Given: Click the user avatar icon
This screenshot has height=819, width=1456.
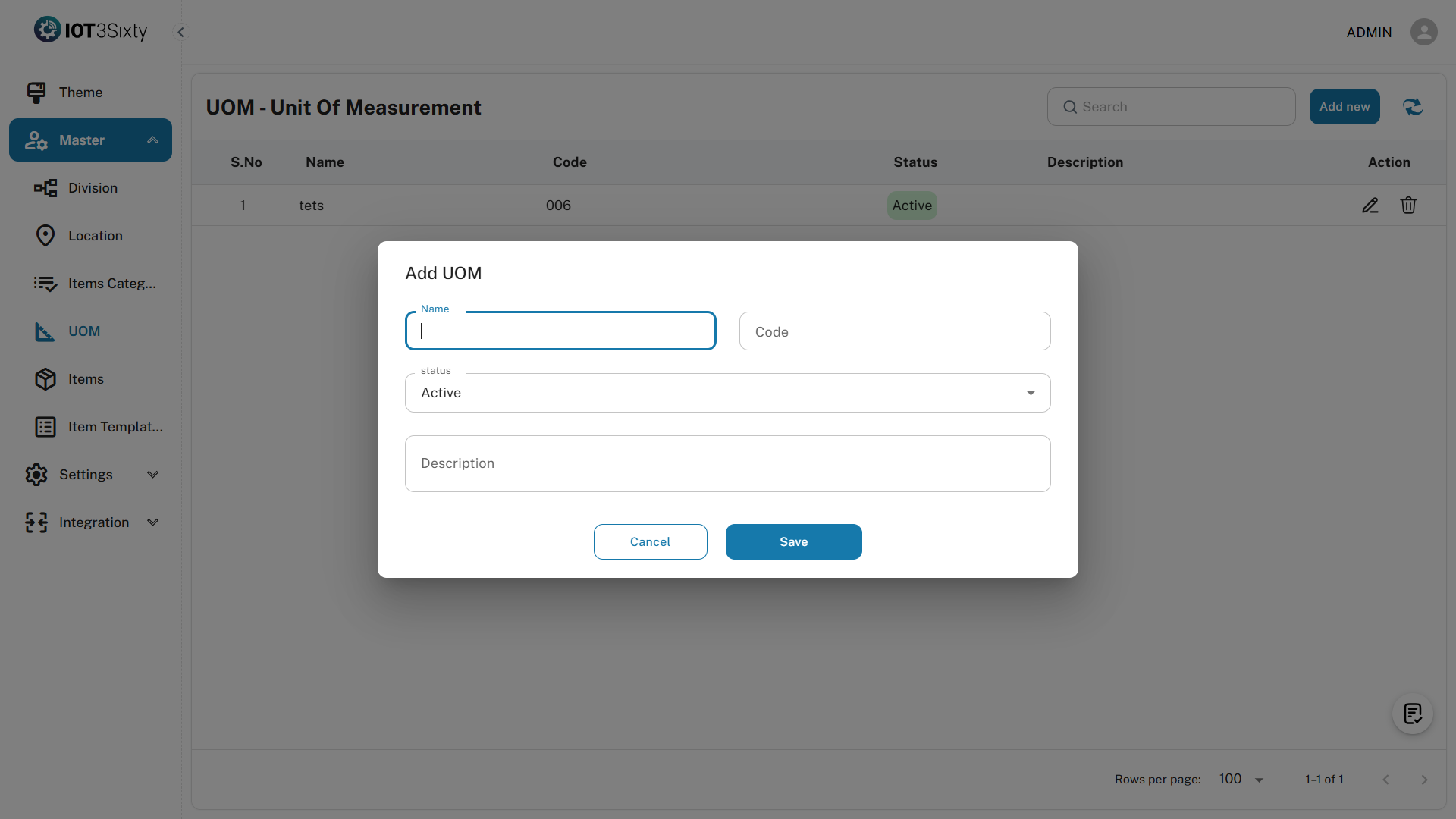Looking at the screenshot, I should 1423,32.
